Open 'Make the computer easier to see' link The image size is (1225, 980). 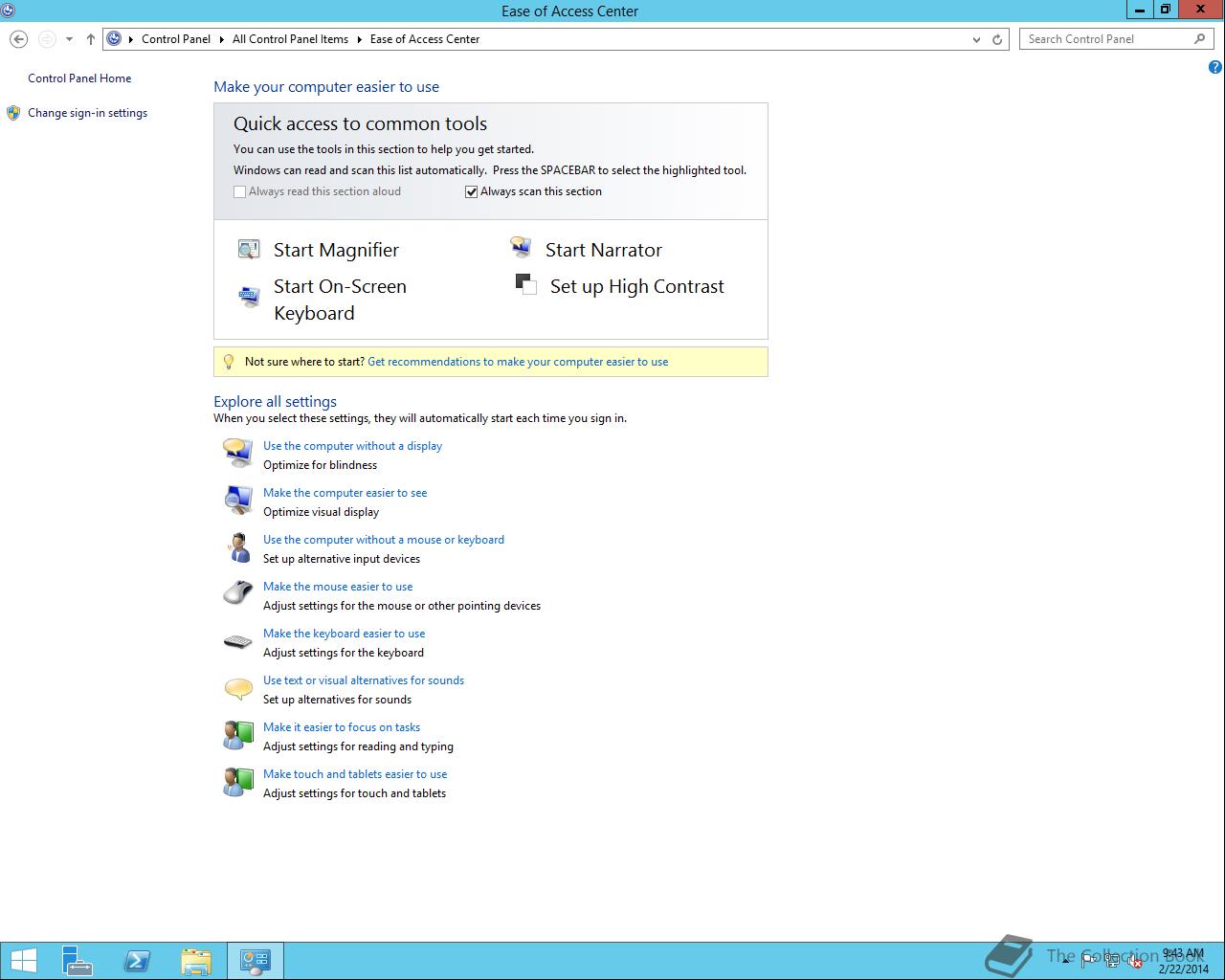(x=345, y=493)
